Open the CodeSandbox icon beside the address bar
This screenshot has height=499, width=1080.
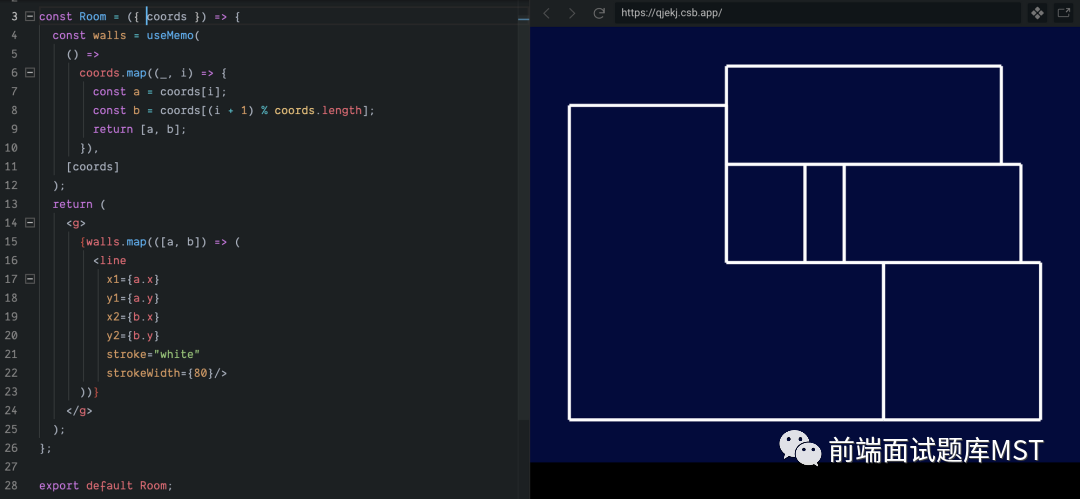click(x=1037, y=12)
